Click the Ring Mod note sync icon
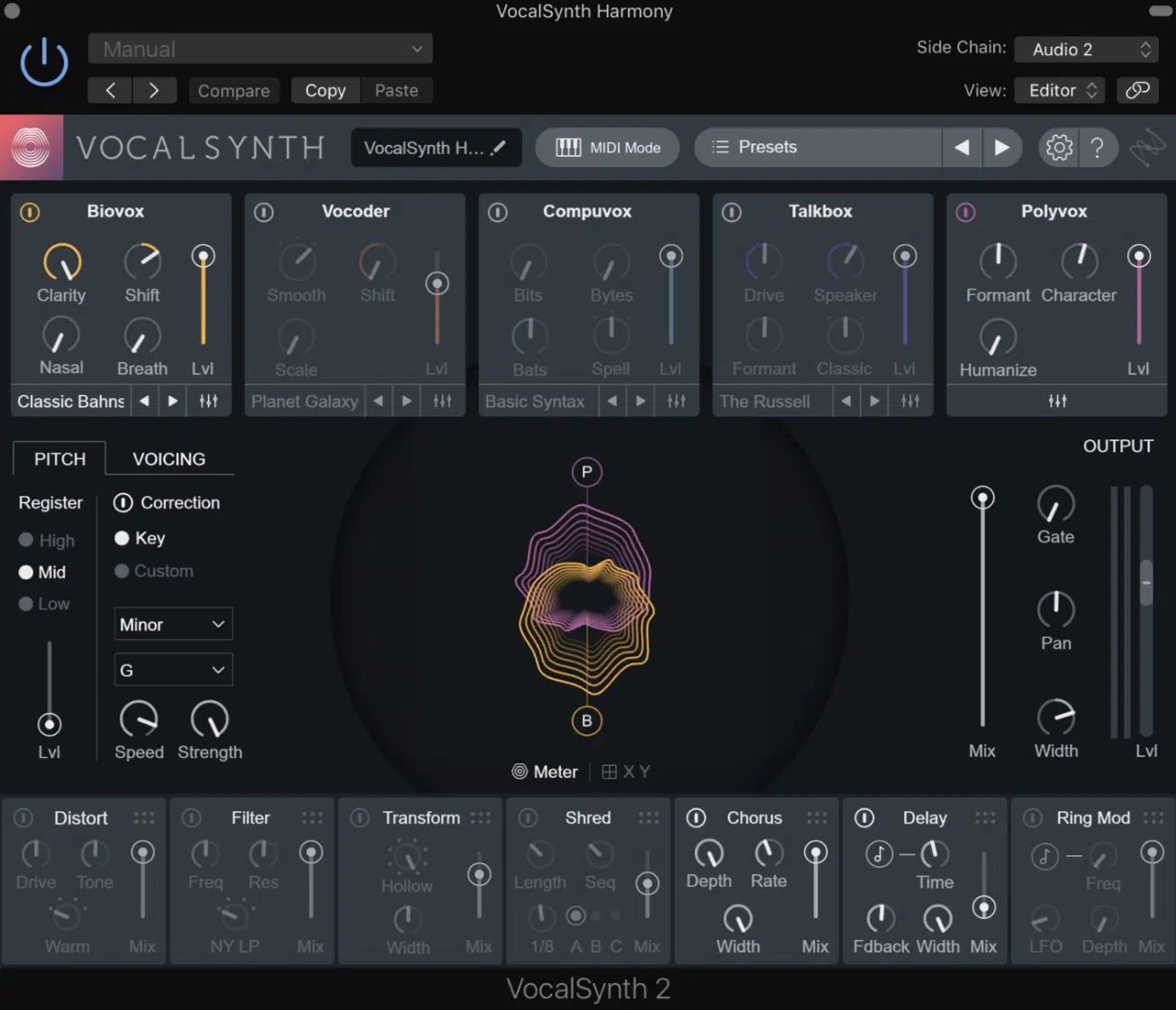The height and width of the screenshot is (1010, 1176). click(1045, 855)
